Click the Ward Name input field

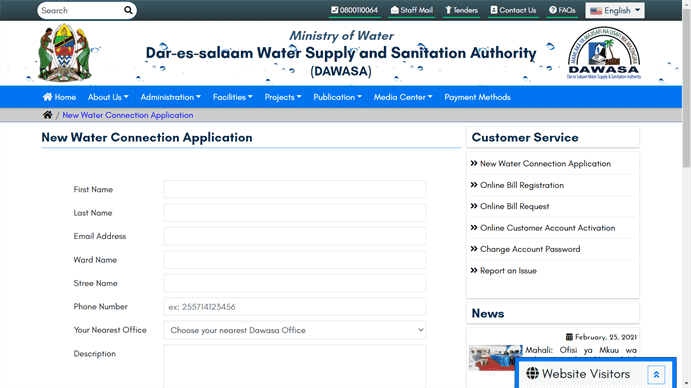(x=294, y=260)
